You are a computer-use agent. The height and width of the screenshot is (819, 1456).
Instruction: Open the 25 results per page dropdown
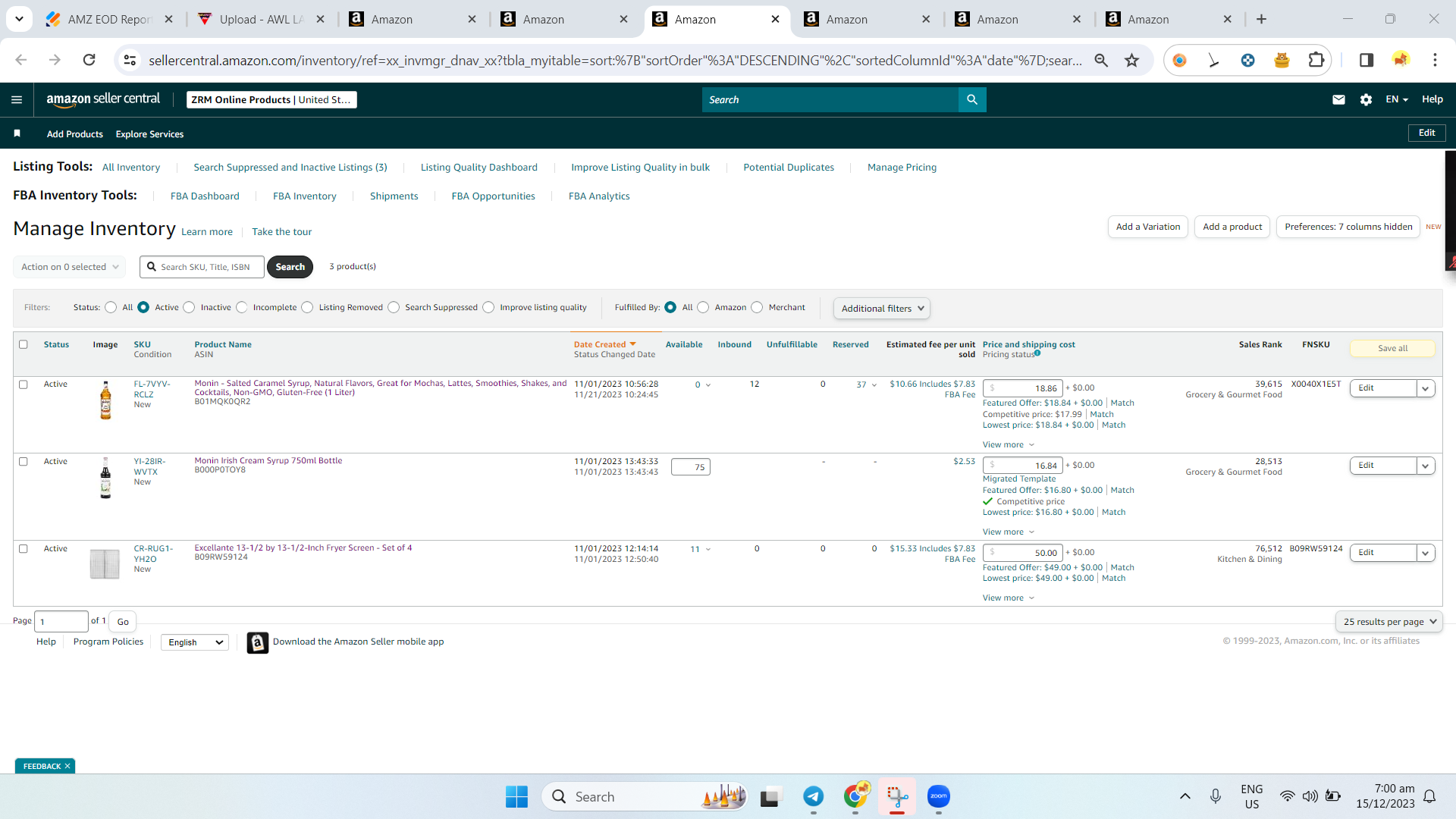click(1389, 622)
